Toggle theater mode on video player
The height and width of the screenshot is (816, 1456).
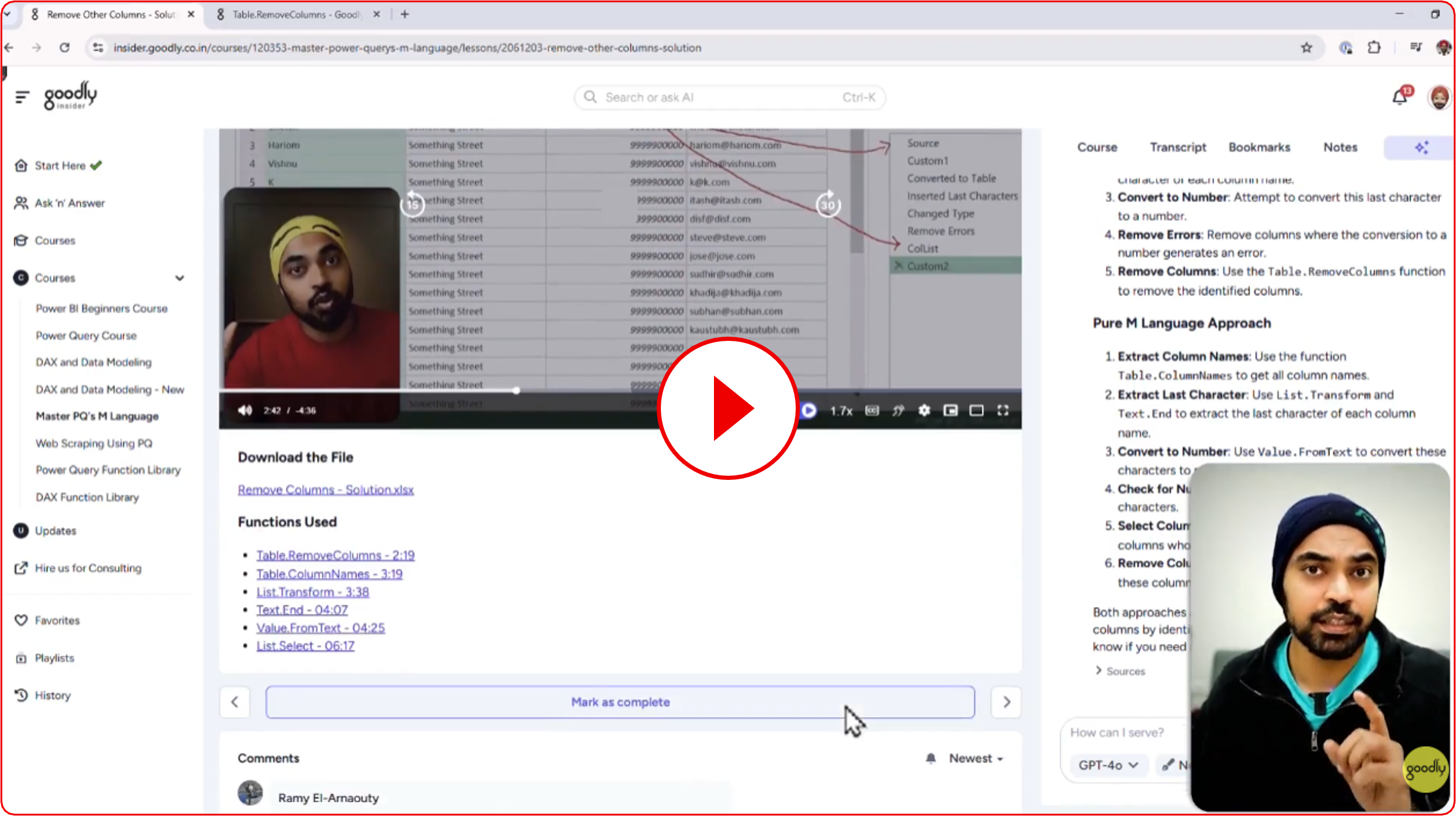[x=977, y=410]
